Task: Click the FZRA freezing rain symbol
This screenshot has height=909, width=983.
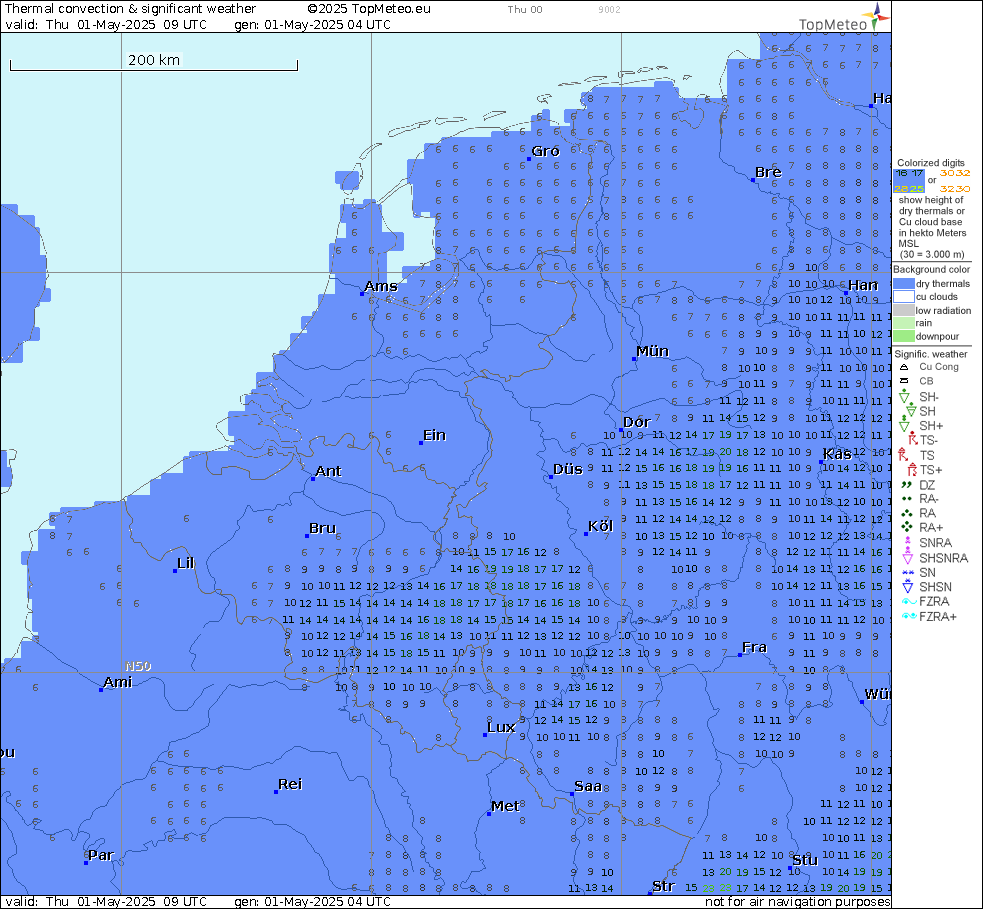Action: tap(908, 601)
